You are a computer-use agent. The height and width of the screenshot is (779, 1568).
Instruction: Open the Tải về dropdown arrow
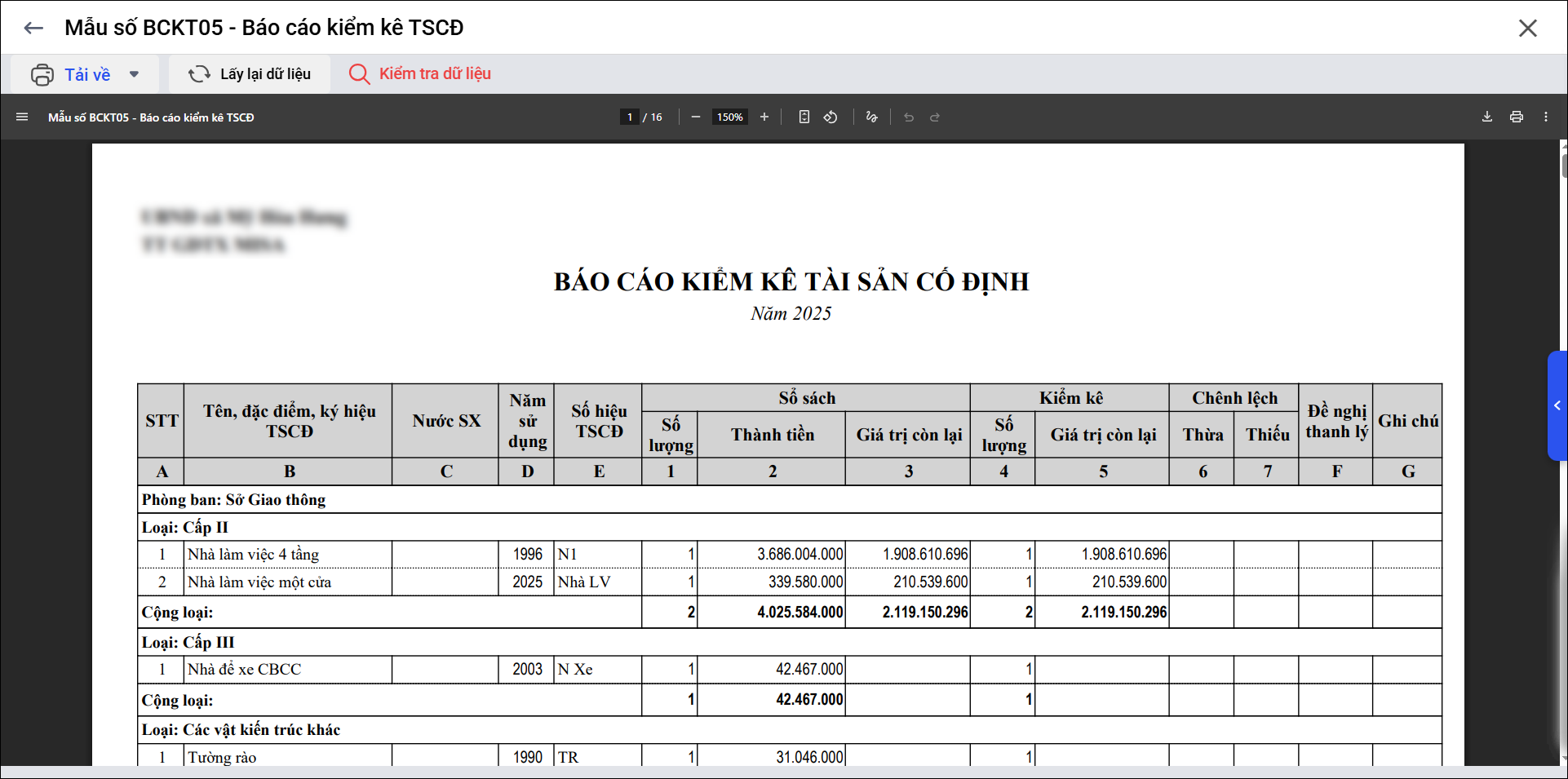[134, 74]
